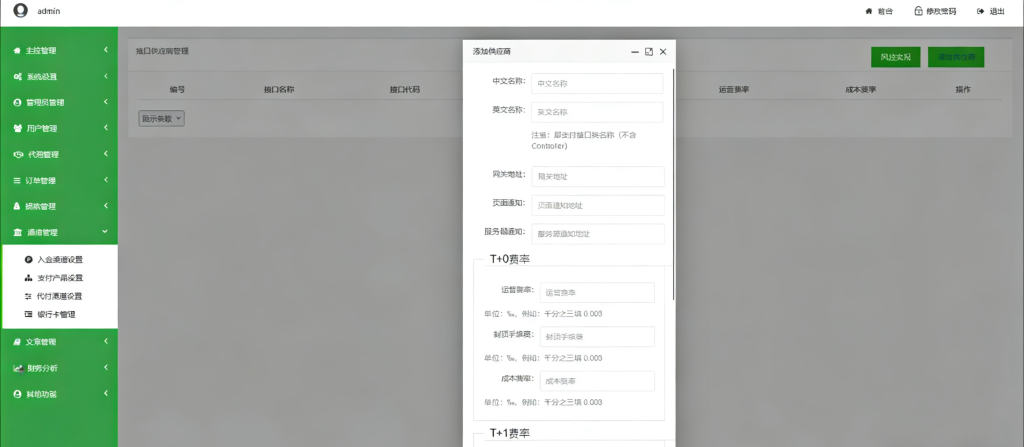Click the 接口名称 column header
Viewport: 1024px width, 447px height.
pos(279,90)
